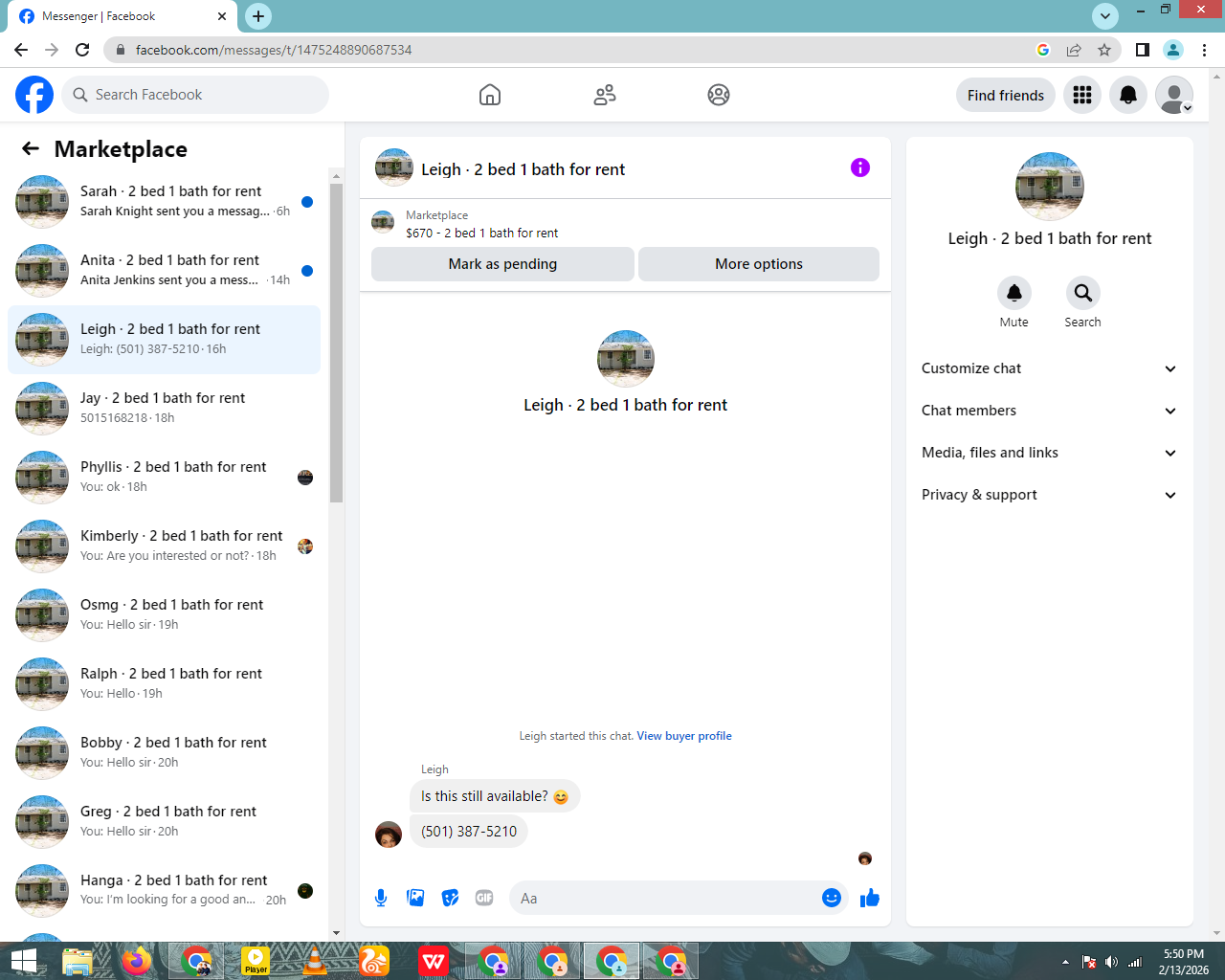Image resolution: width=1225 pixels, height=980 pixels.
Task: Expand Media, files and links section
Action: click(x=1050, y=453)
